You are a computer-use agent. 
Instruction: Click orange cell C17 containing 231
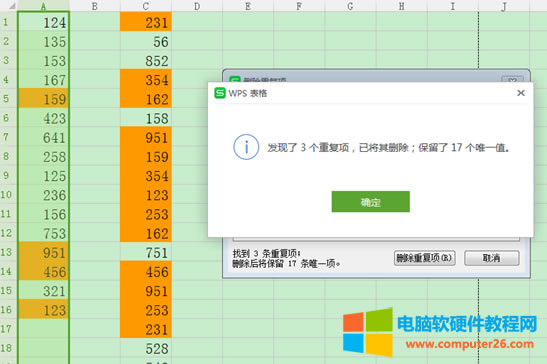(x=146, y=329)
